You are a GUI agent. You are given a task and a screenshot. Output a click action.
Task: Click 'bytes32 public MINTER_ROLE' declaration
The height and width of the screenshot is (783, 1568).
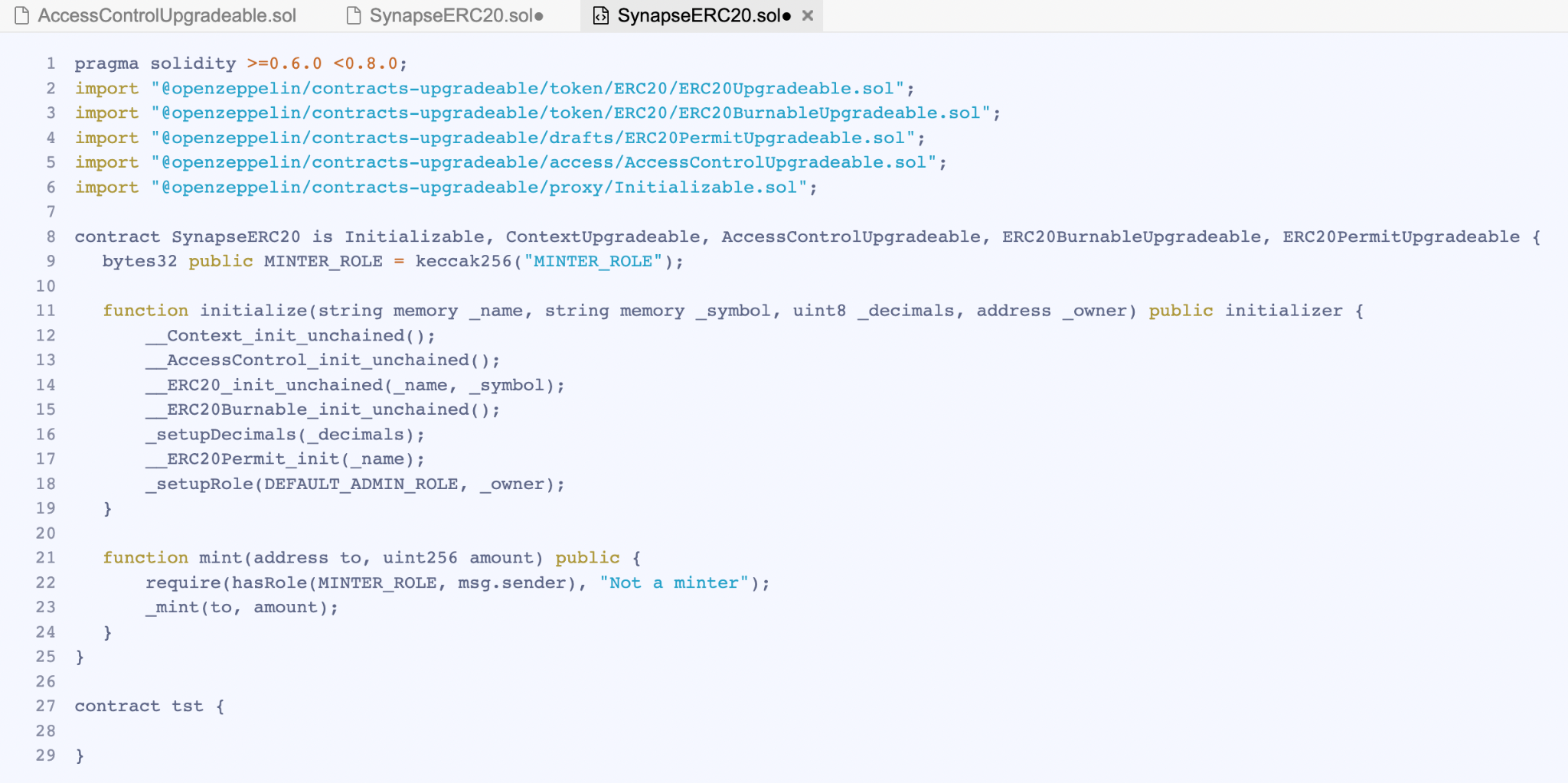point(242,261)
